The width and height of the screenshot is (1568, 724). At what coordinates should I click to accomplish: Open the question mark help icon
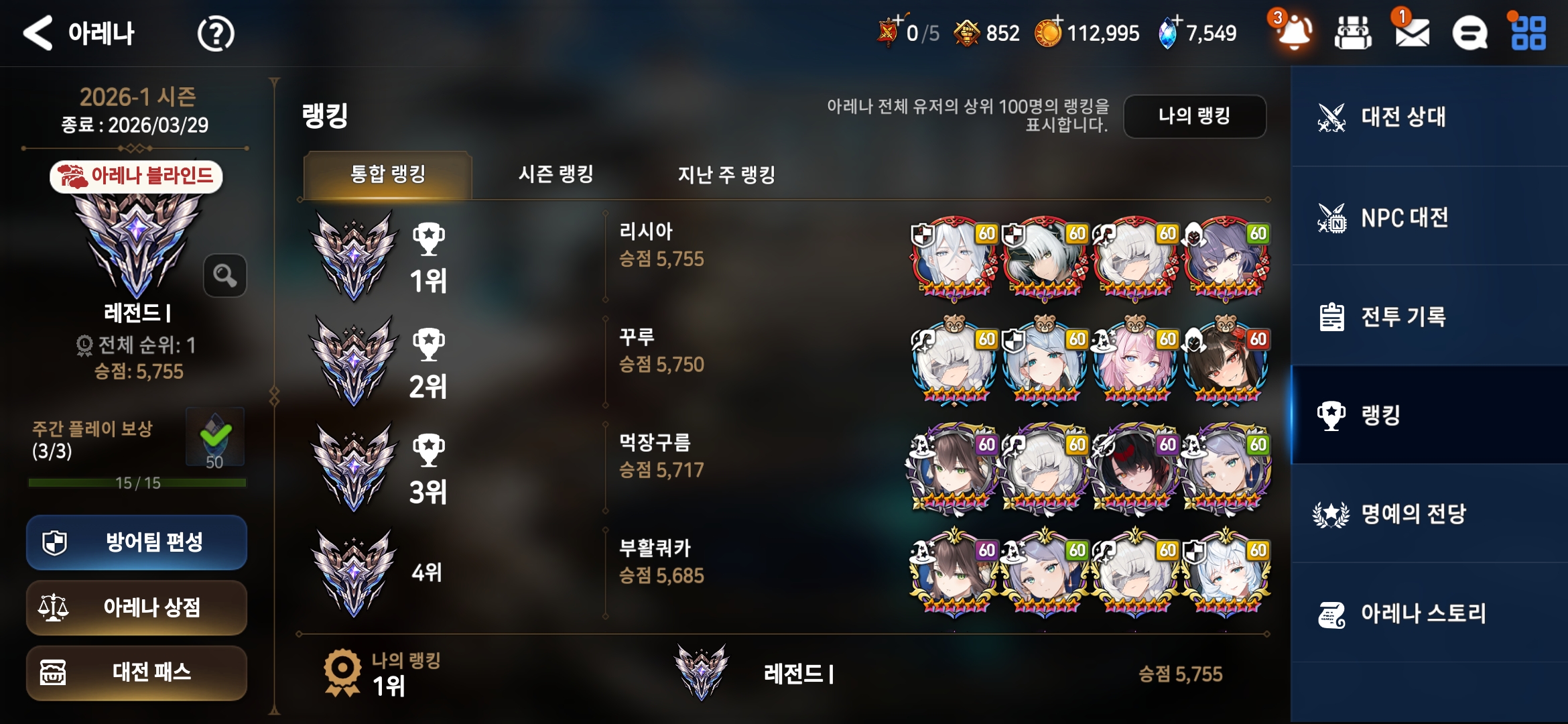coord(216,34)
